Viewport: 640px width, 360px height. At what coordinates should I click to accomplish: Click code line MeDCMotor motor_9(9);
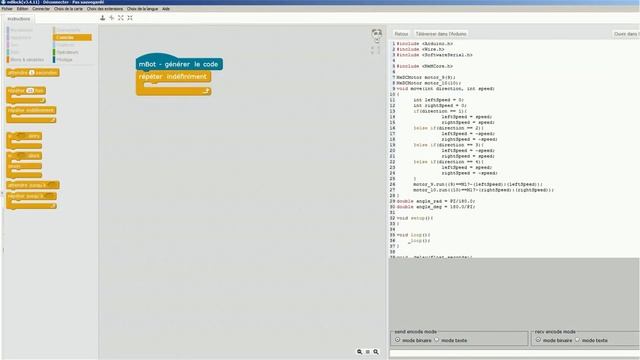pos(426,78)
